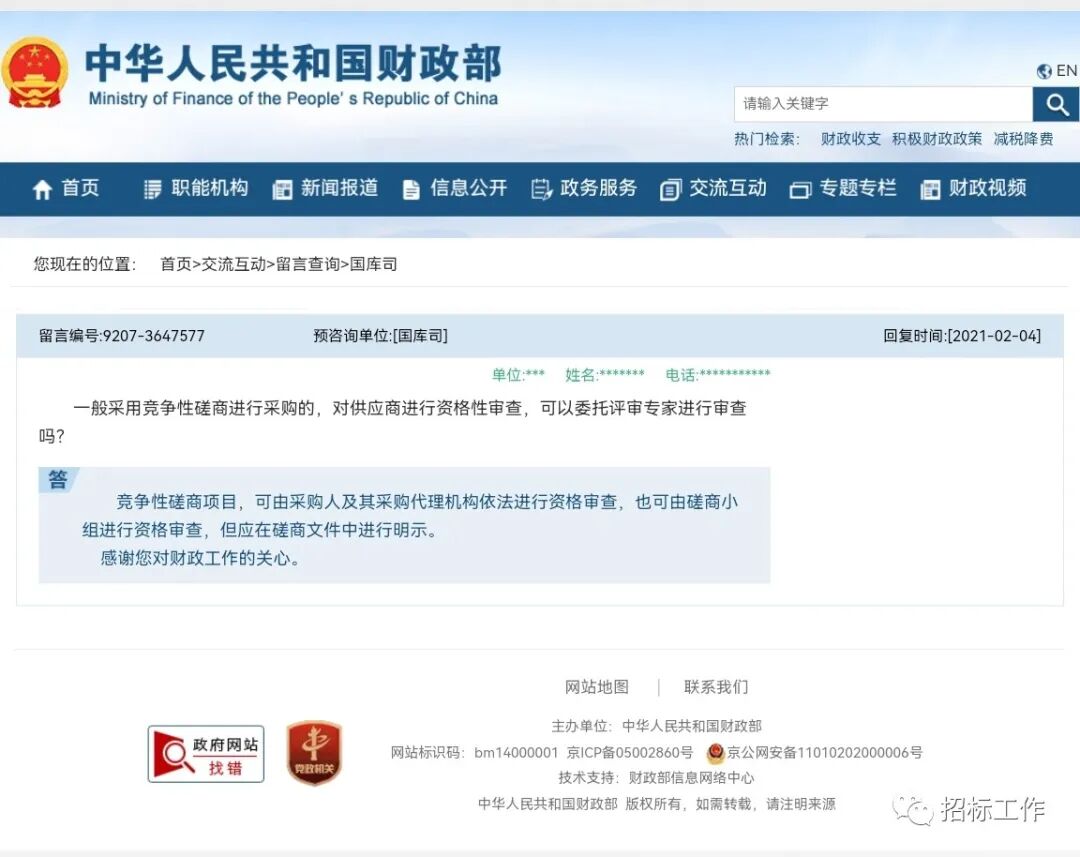The height and width of the screenshot is (857, 1080).
Task: Click 国库司 in the breadcrumb trail
Action: tap(375, 264)
